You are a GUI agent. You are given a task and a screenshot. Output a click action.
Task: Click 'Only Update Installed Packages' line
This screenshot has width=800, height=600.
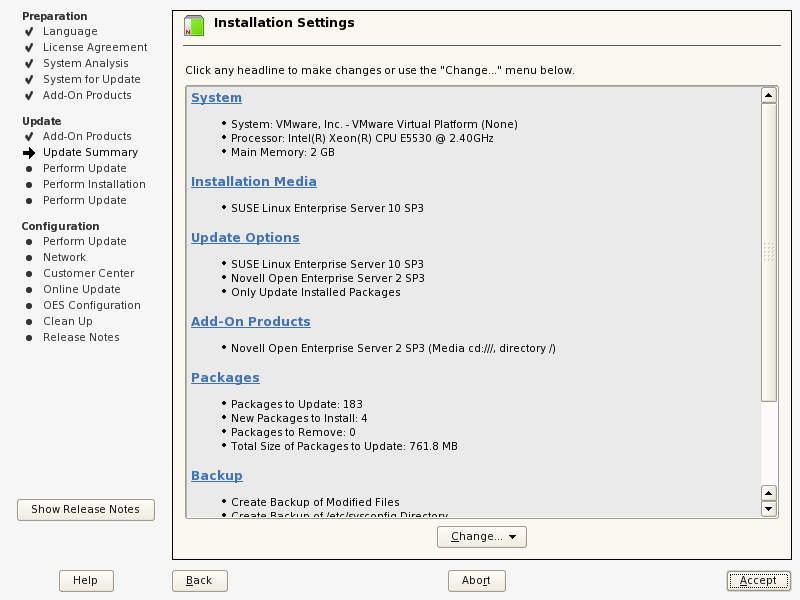pos(315,292)
